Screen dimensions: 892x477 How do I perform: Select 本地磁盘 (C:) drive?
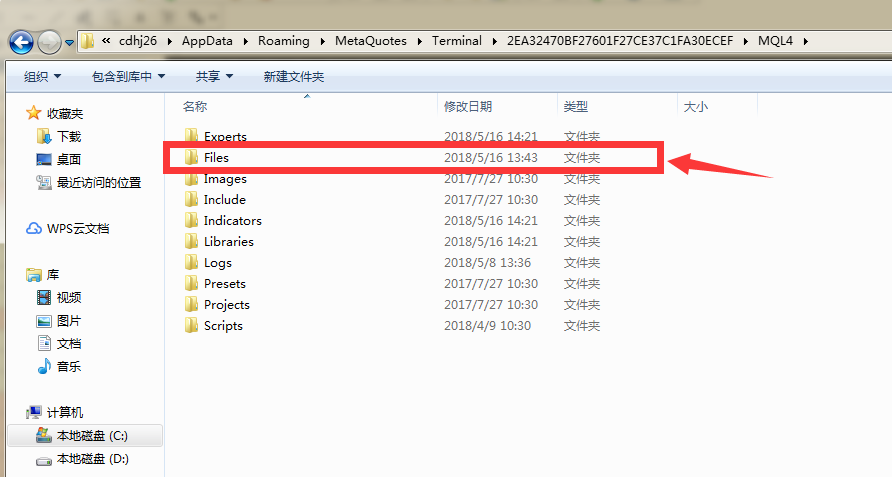(x=85, y=435)
